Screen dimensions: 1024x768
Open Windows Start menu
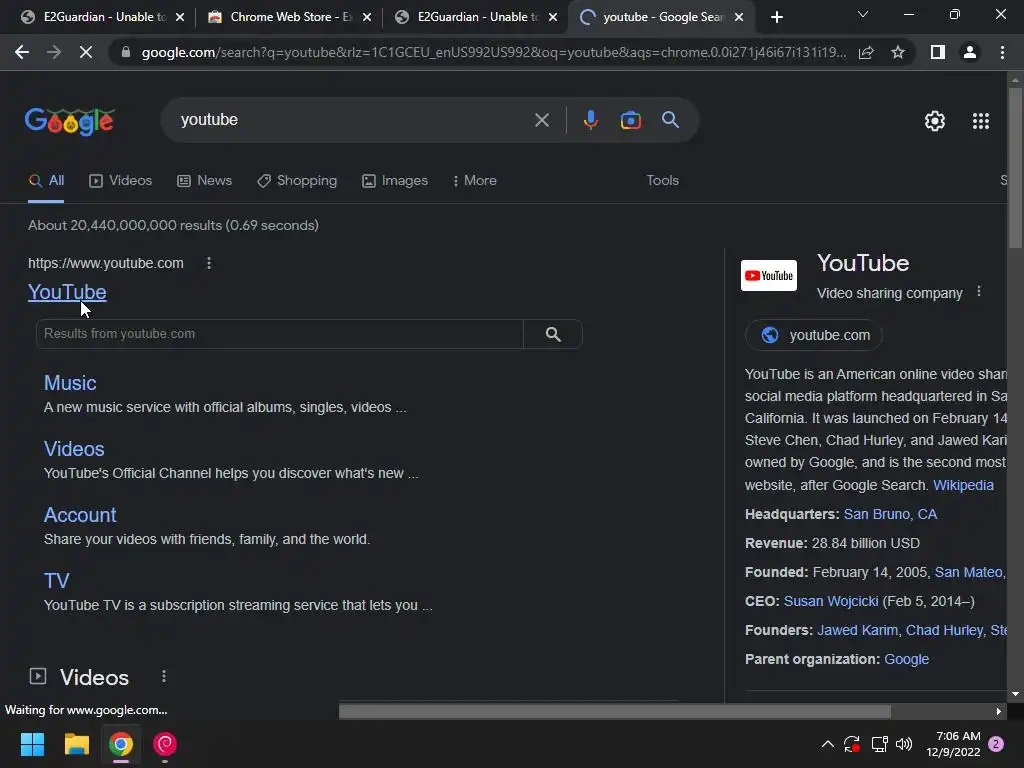[32, 744]
